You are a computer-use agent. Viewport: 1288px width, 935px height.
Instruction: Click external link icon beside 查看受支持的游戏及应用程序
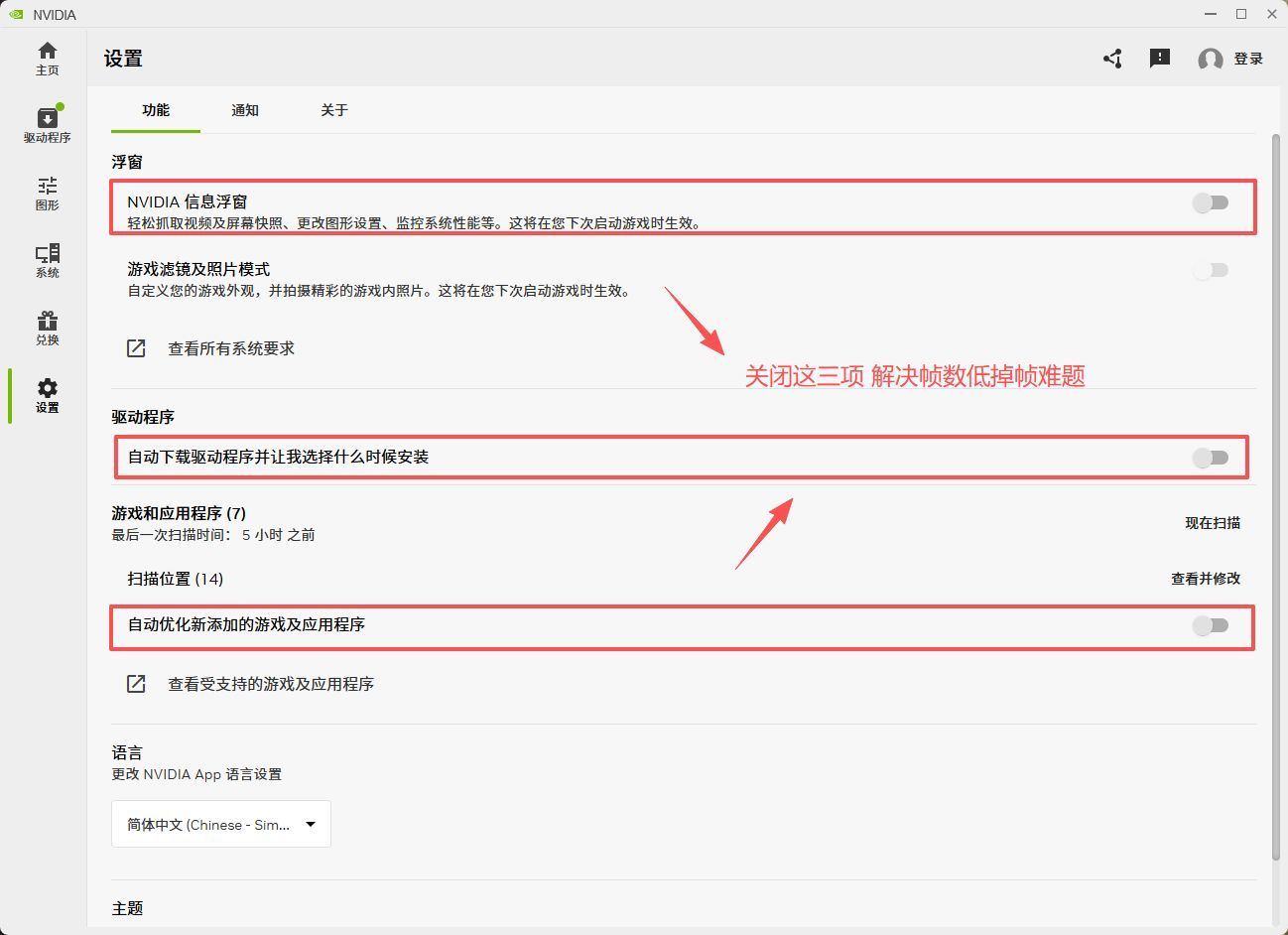coord(136,684)
